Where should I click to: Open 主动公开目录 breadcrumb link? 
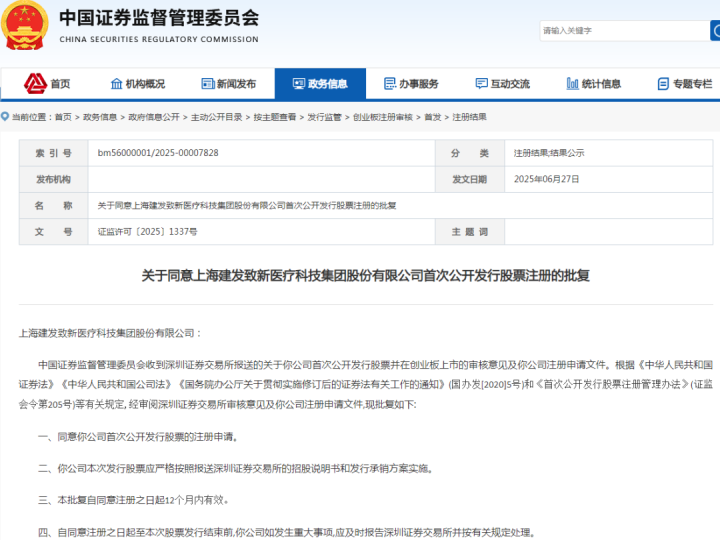(x=217, y=117)
